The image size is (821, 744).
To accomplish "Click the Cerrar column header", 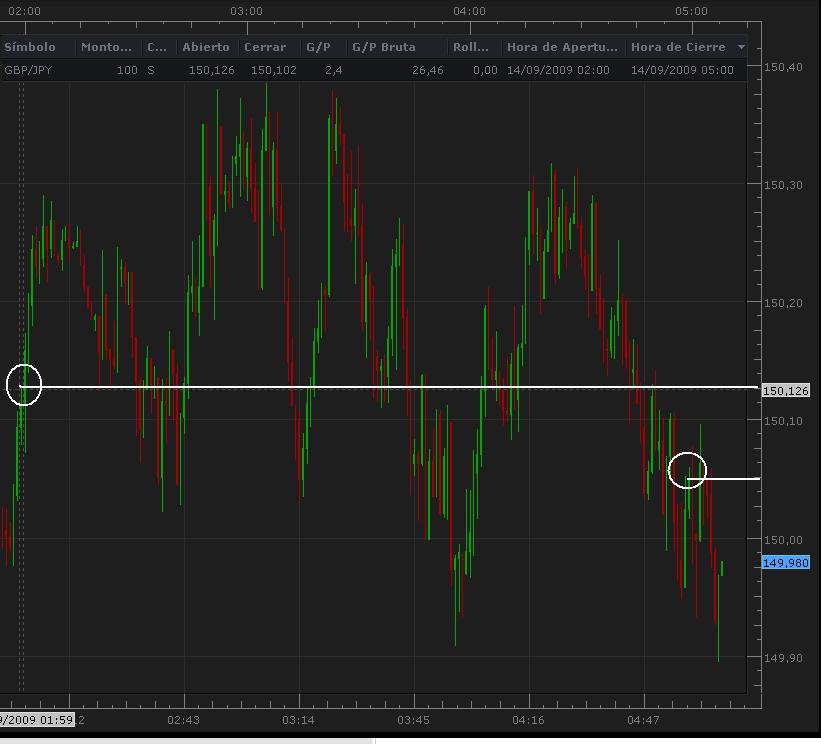I will point(265,47).
